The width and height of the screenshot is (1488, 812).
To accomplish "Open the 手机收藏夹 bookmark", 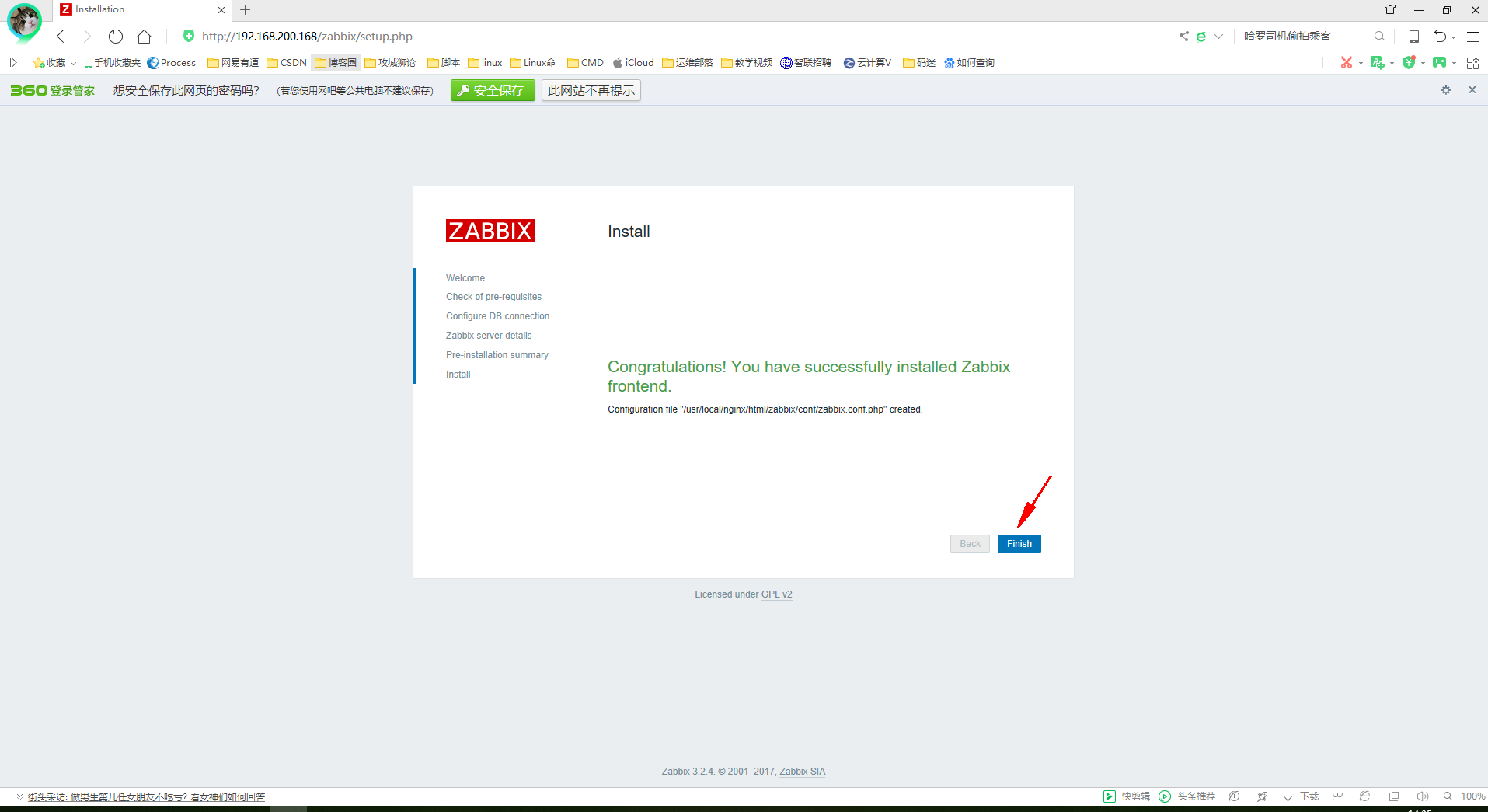I will (x=113, y=63).
